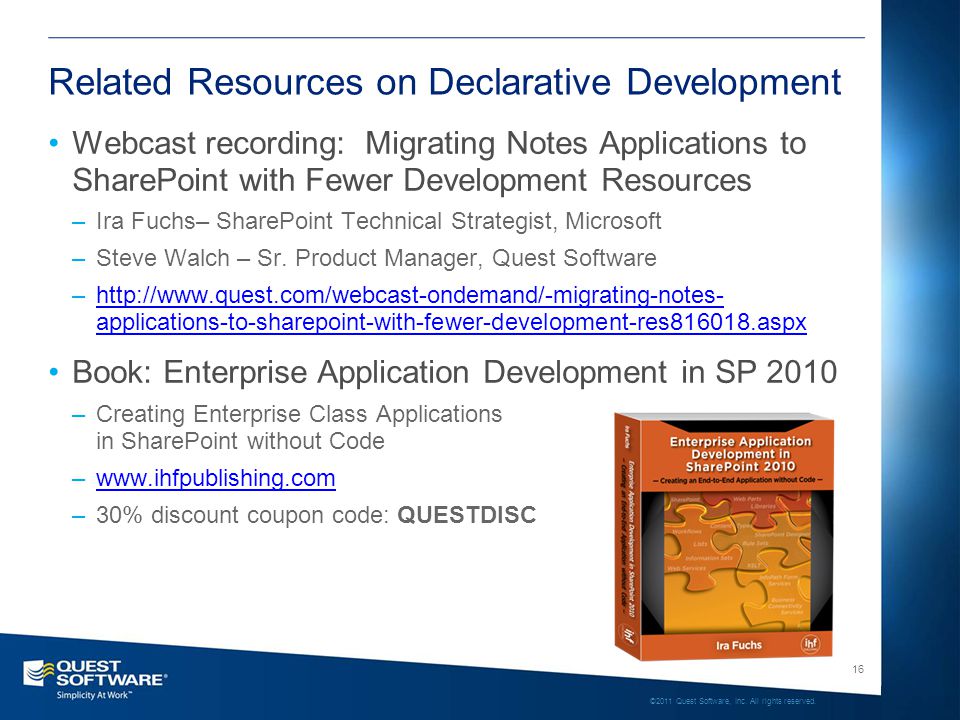Viewport: 960px width, 720px height.
Task: Click the 30% discount coupon code text
Action: coord(316,515)
